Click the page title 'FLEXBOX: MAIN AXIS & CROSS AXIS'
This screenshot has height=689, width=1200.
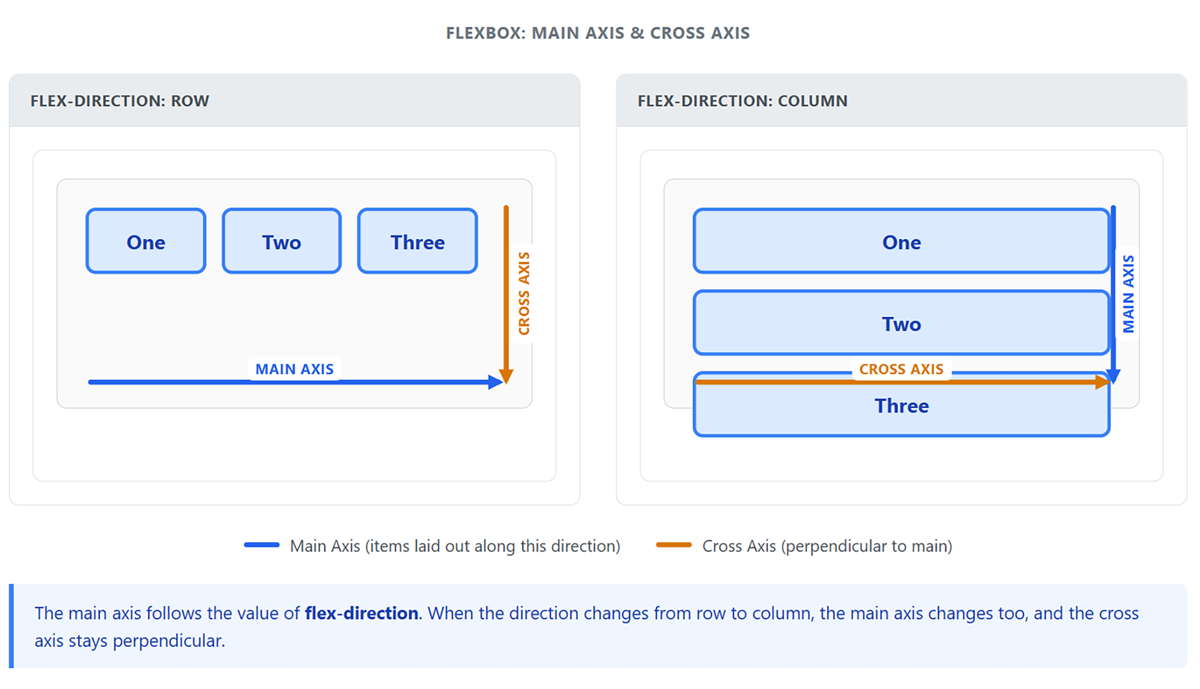point(598,33)
